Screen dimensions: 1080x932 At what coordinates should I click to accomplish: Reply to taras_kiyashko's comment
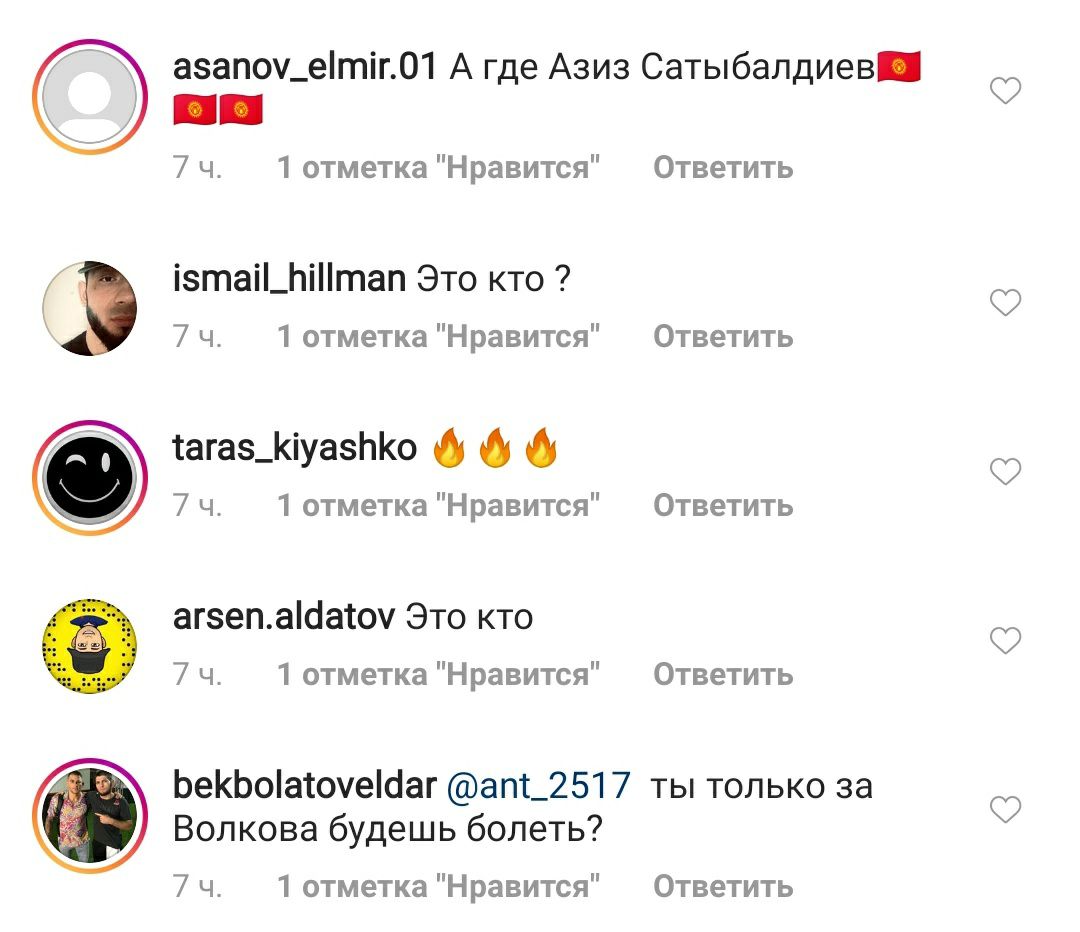(x=723, y=506)
